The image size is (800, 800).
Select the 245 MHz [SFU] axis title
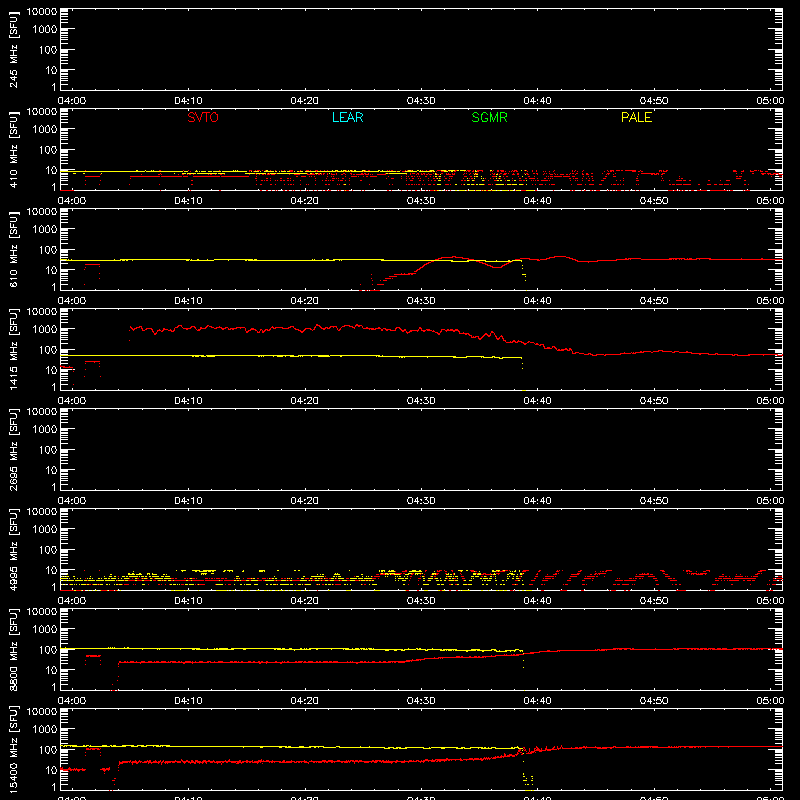13,49
